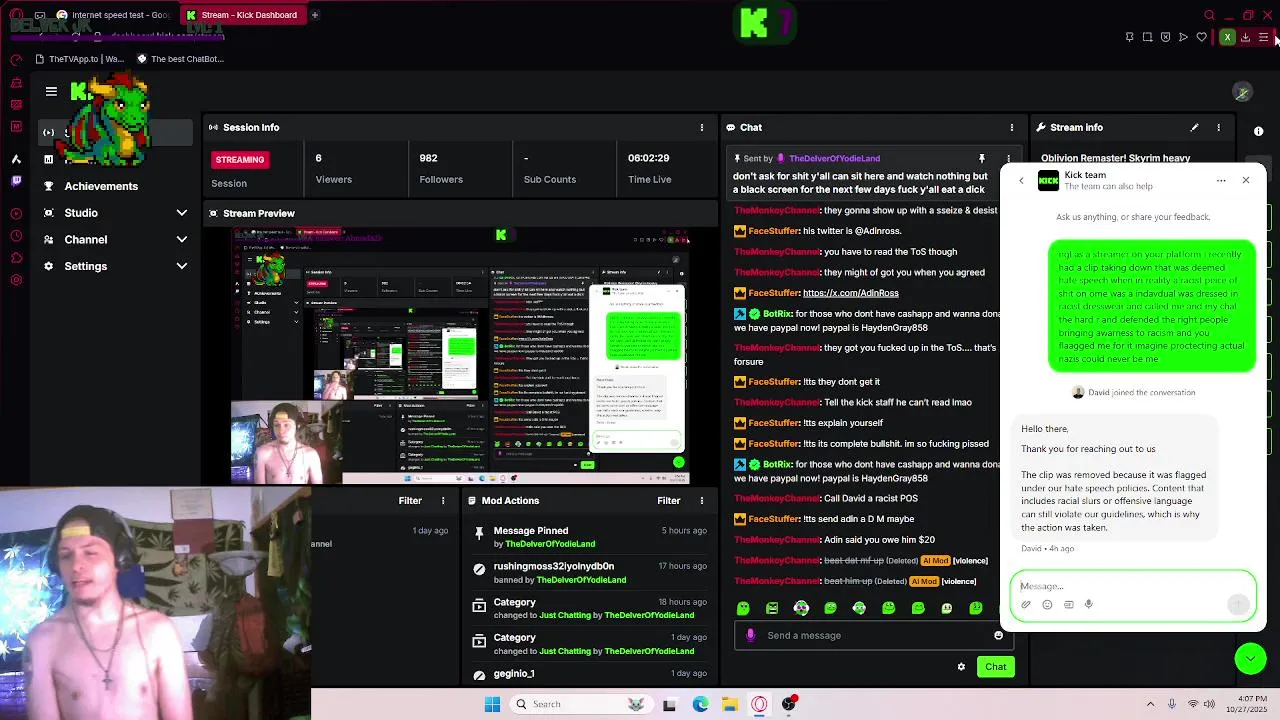Image resolution: width=1280 pixels, height=720 pixels.
Task: Go back in Kick team support chat
Action: (x=1021, y=180)
